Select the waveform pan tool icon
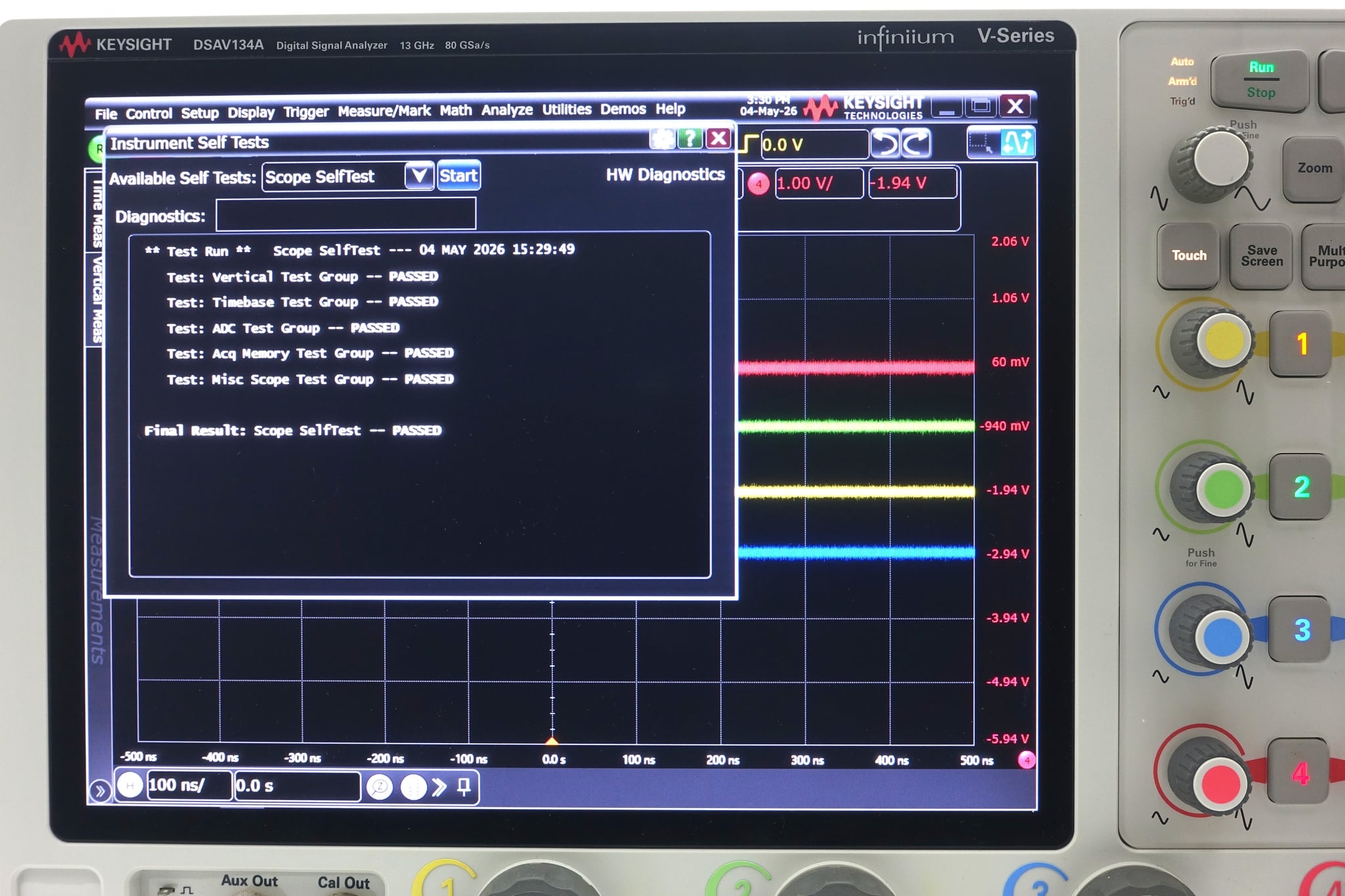This screenshot has width=1345, height=896. pos(1017,142)
